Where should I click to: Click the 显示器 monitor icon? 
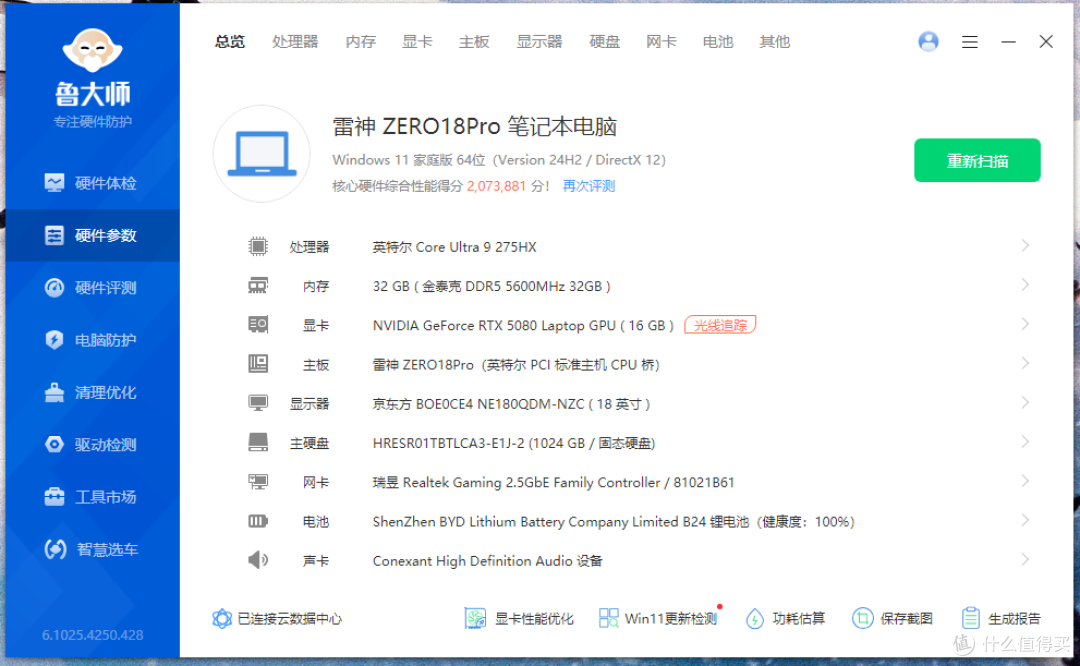tap(258, 403)
